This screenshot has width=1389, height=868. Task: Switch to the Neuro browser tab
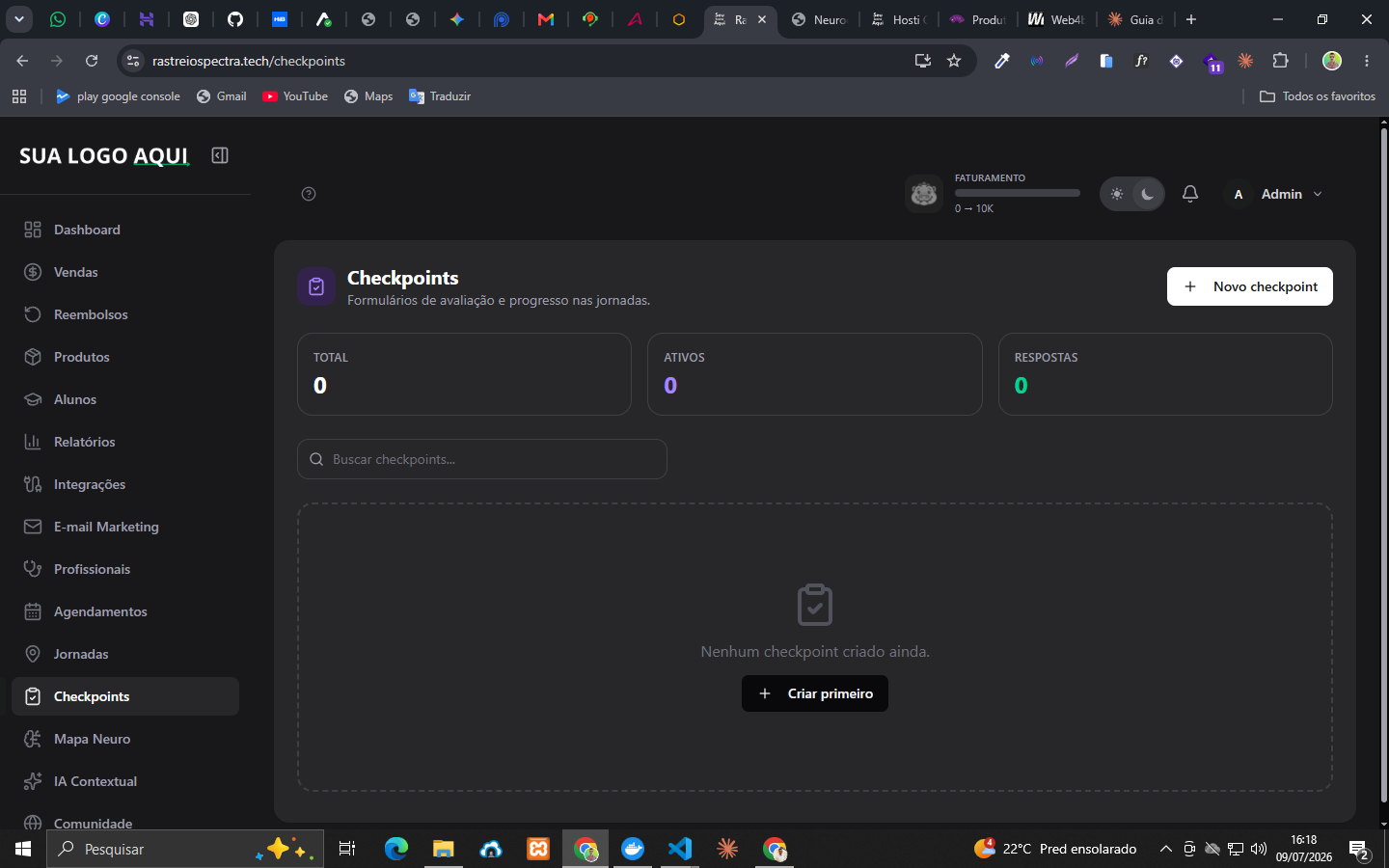click(820, 19)
